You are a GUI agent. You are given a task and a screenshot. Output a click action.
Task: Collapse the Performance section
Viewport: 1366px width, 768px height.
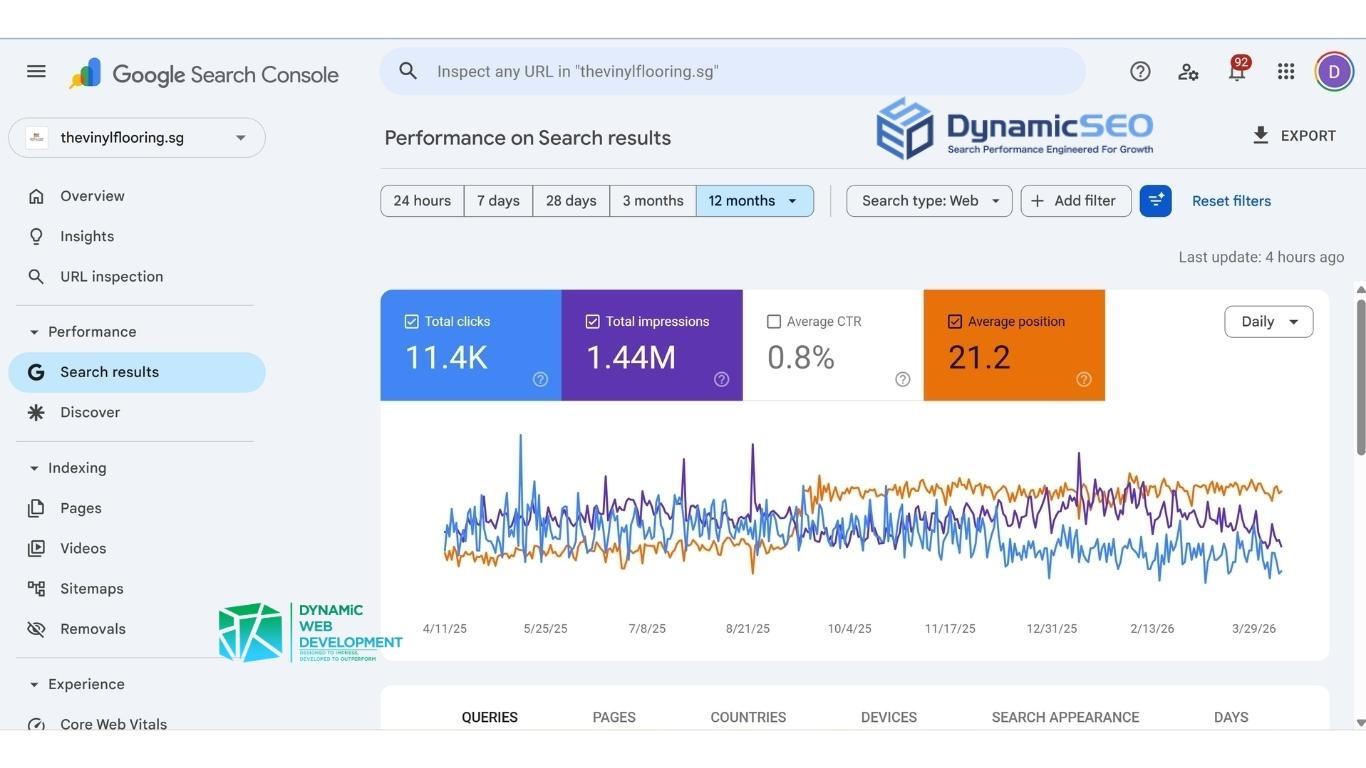34,332
